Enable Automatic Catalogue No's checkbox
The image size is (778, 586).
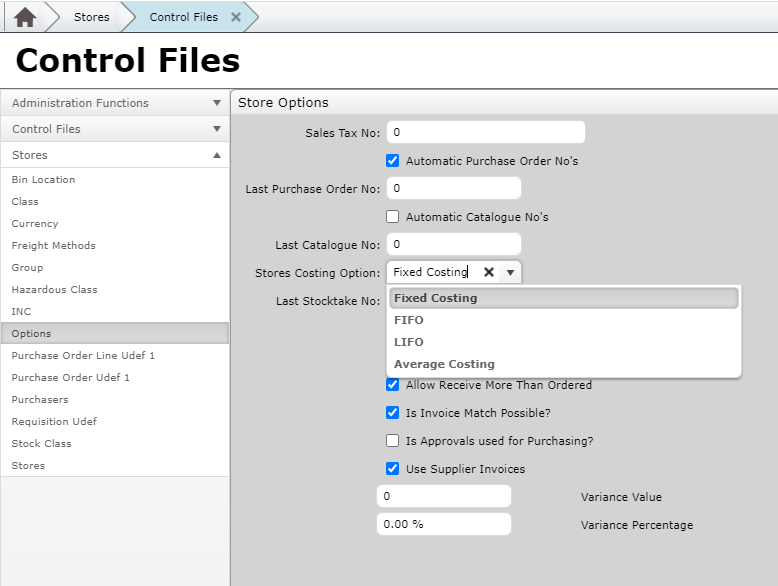(x=393, y=217)
